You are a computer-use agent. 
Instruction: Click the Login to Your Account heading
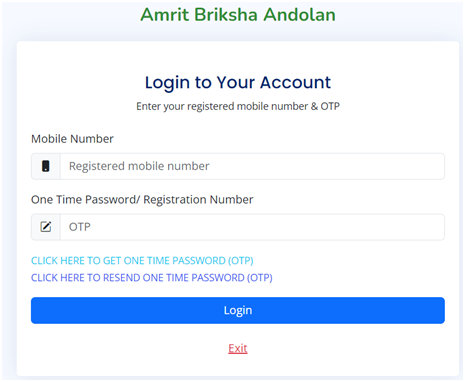[x=238, y=82]
